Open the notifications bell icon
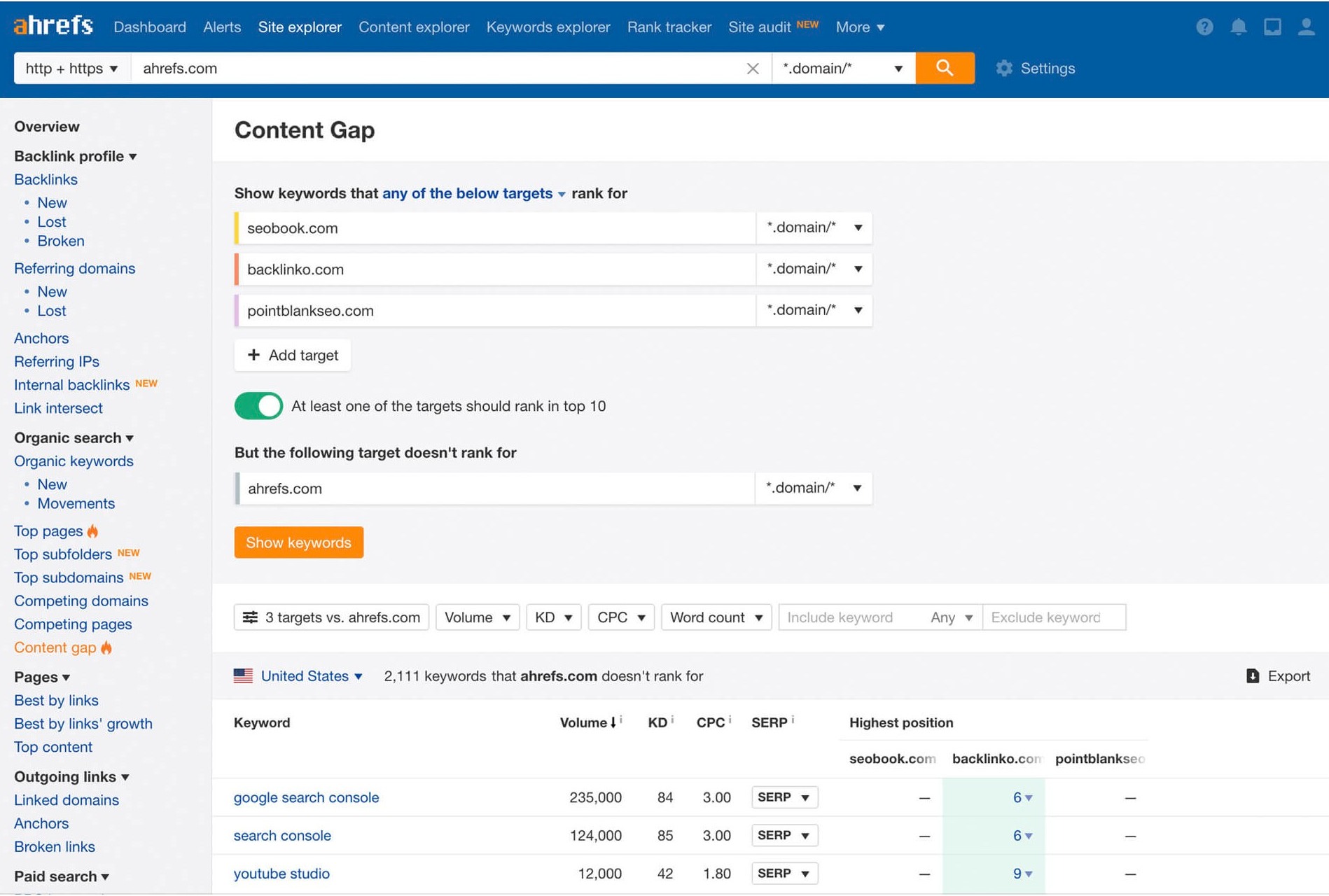1329x896 pixels. pyautogui.click(x=1238, y=27)
